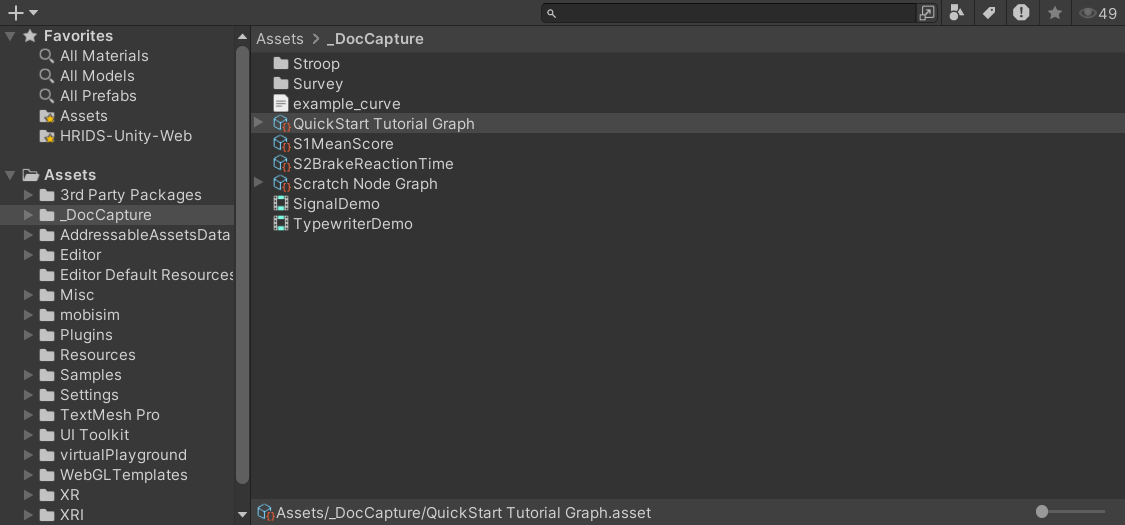This screenshot has height=525, width=1125.
Task: Click the All Materials search icon
Action: tap(47, 56)
